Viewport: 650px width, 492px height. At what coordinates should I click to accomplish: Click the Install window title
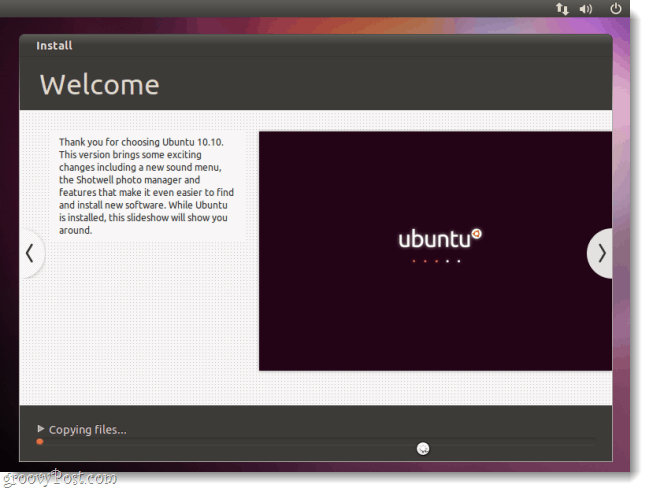pyautogui.click(x=54, y=46)
